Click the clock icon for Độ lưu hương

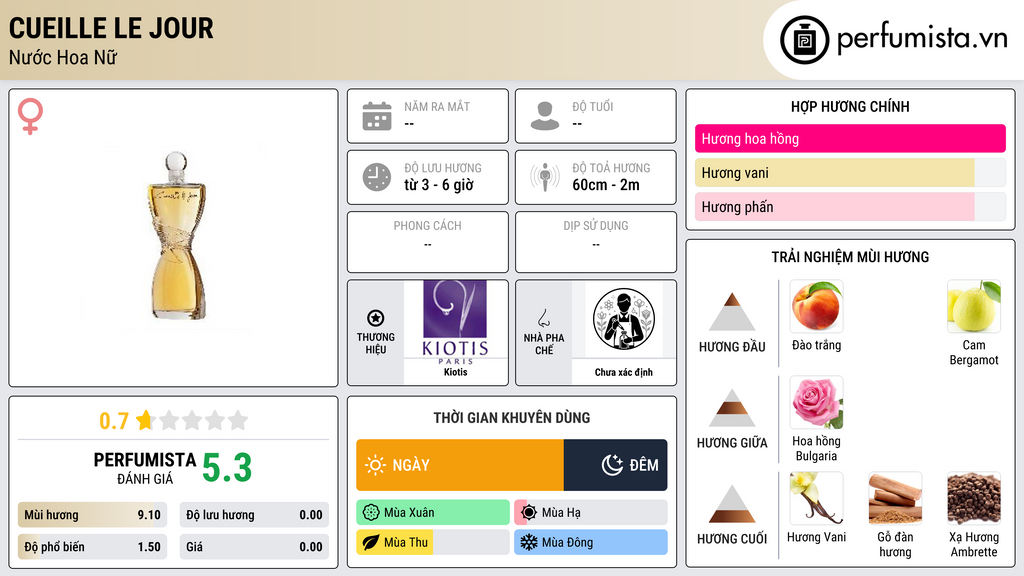(377, 177)
